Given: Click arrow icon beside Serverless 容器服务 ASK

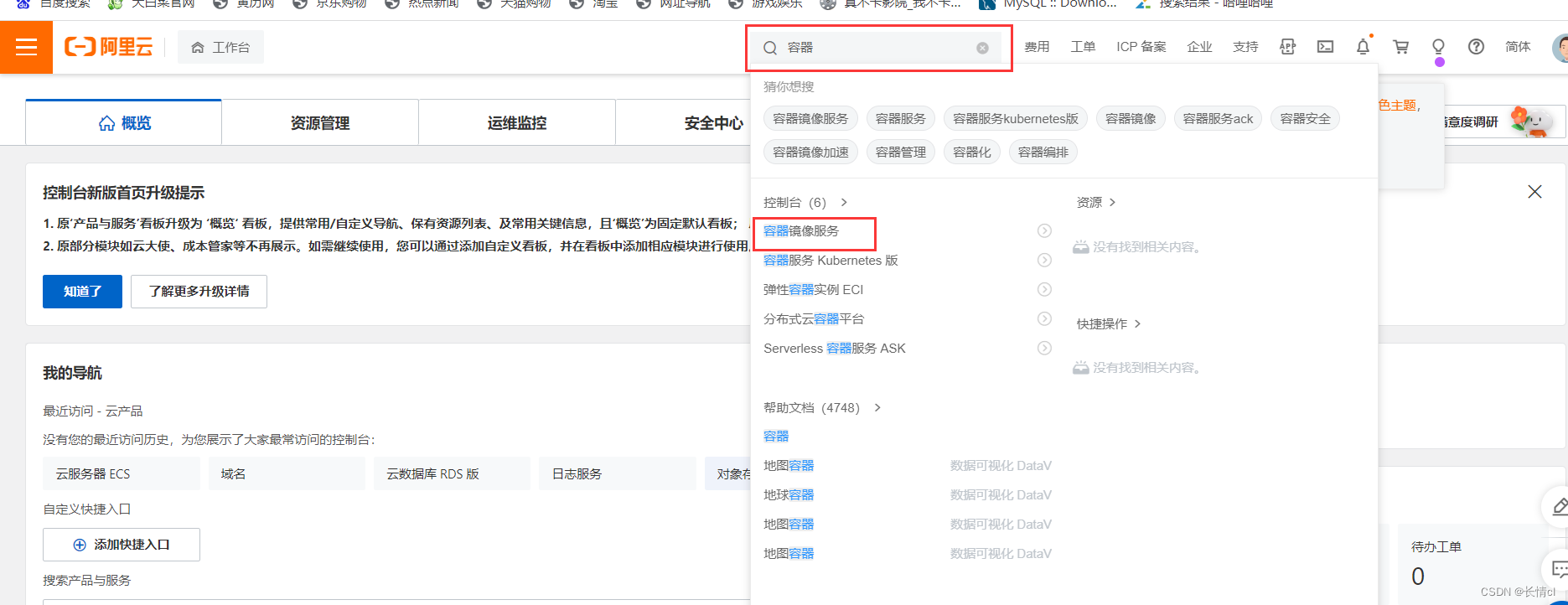Looking at the screenshot, I should [1044, 348].
